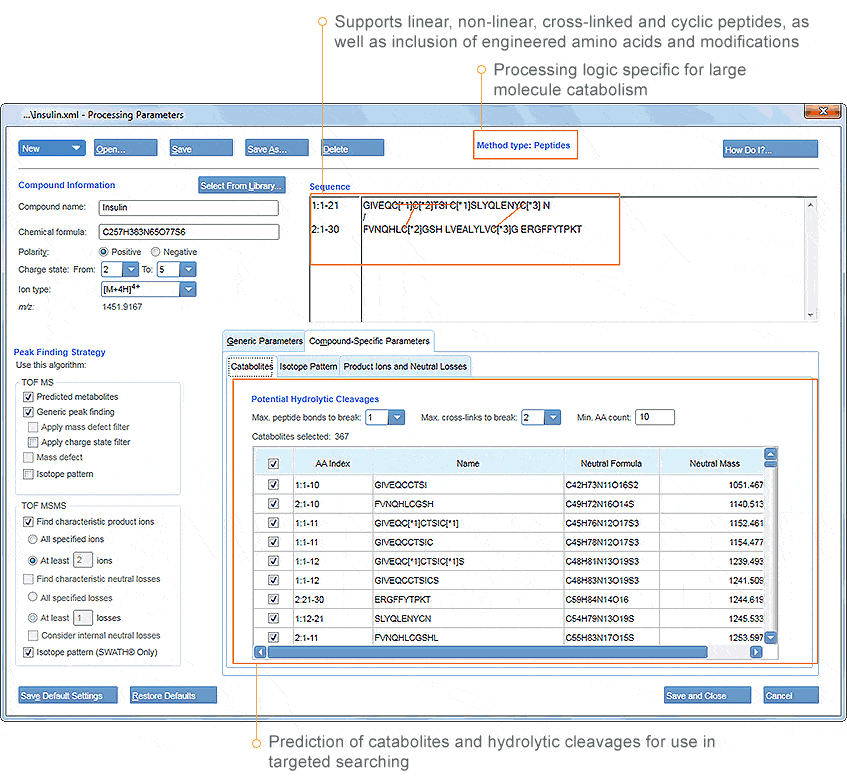Expand the charge state To dropdown

tap(188, 269)
